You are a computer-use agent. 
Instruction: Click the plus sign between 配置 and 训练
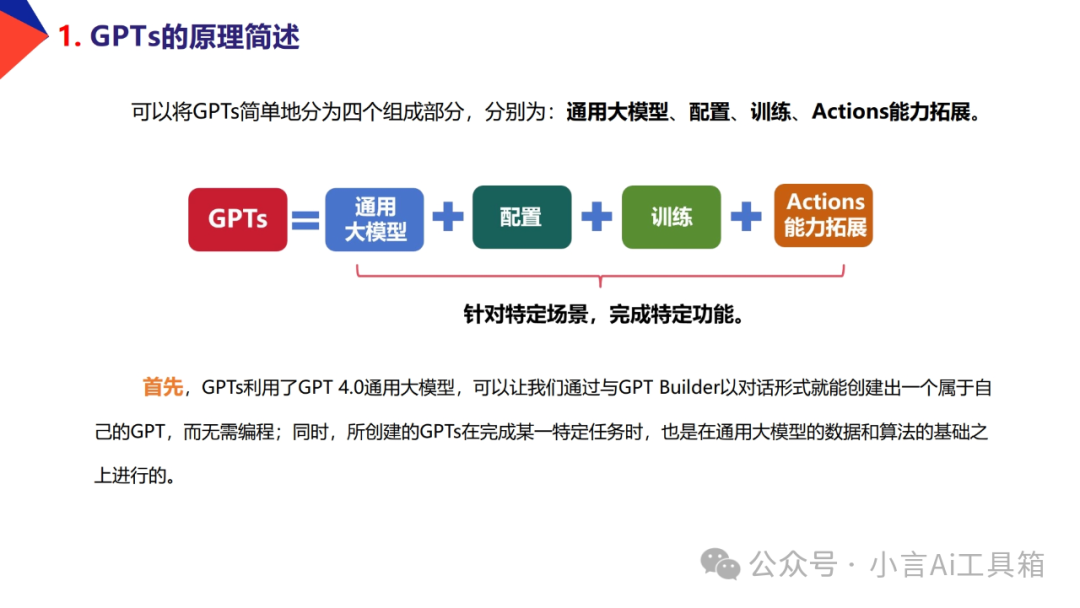tap(597, 217)
